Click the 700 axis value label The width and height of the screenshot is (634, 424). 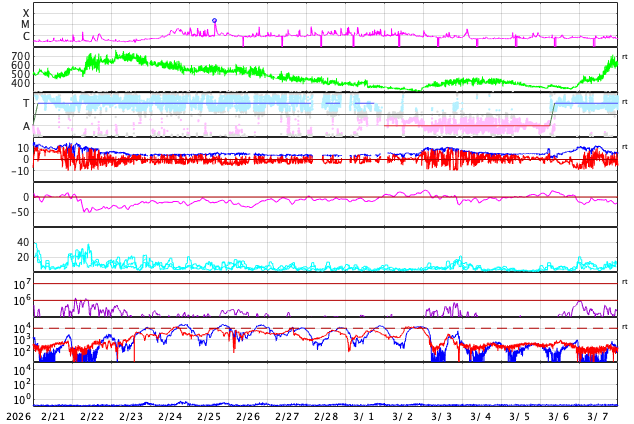coord(20,56)
